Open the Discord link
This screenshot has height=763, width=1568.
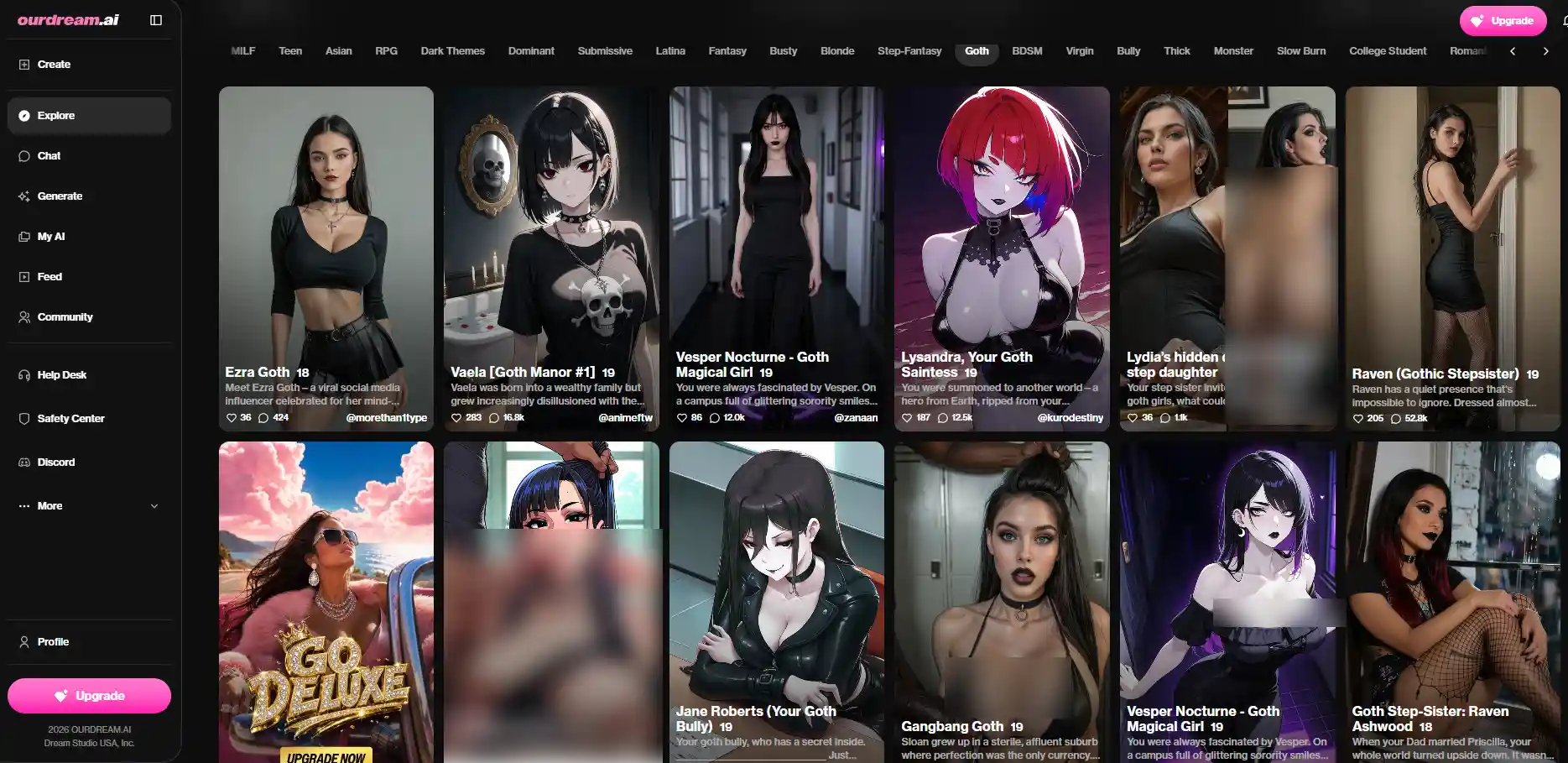click(x=89, y=463)
